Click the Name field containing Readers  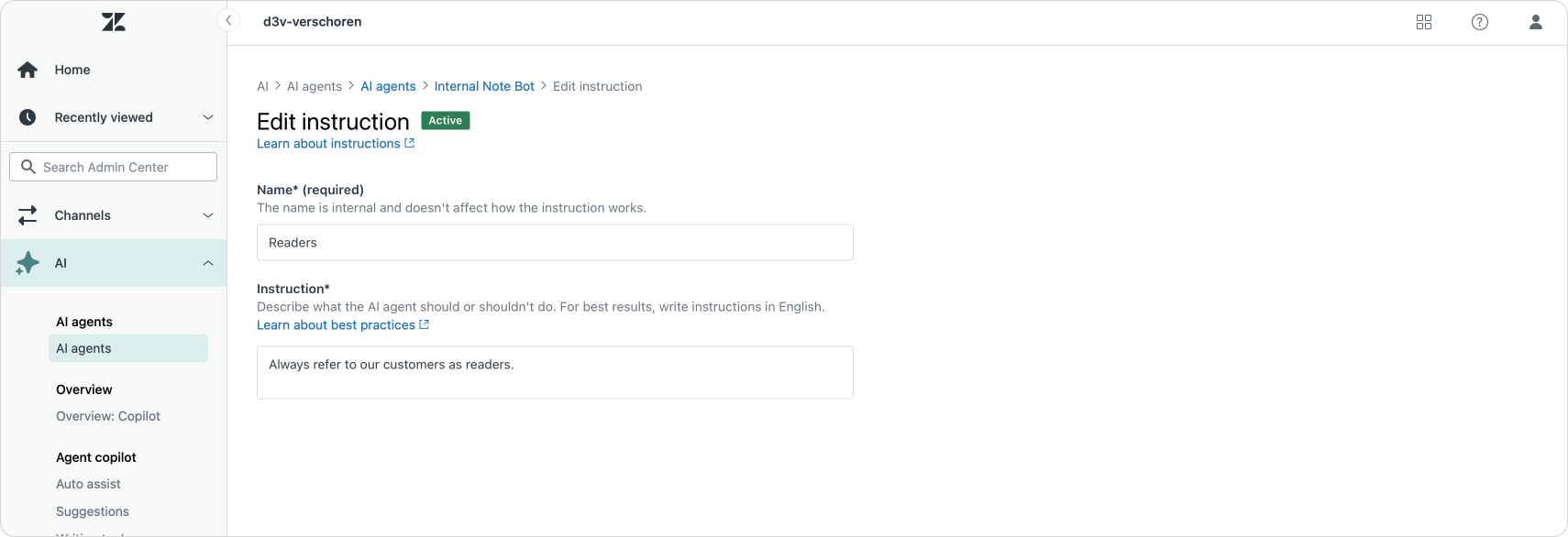(555, 243)
